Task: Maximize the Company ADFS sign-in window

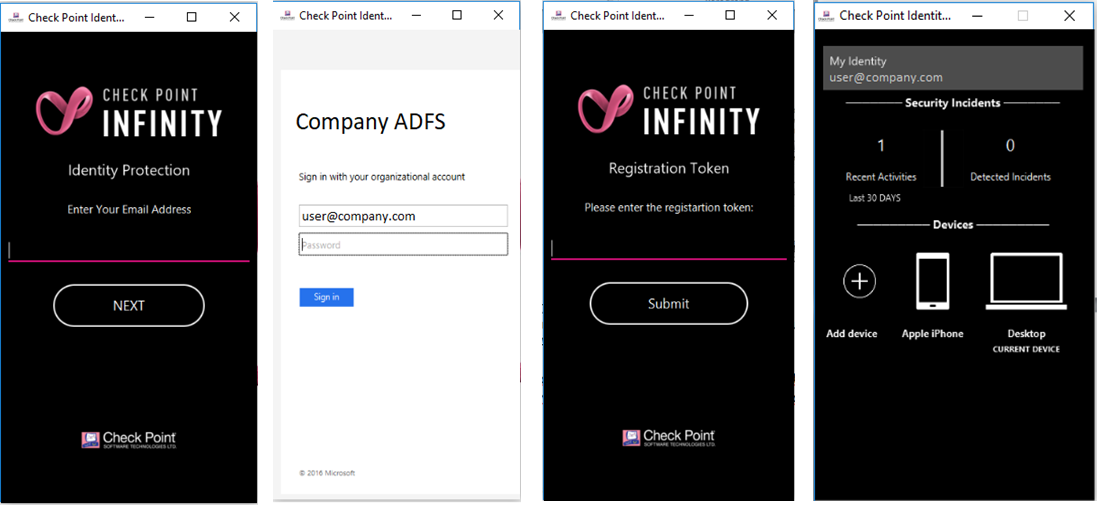Action: pos(457,15)
